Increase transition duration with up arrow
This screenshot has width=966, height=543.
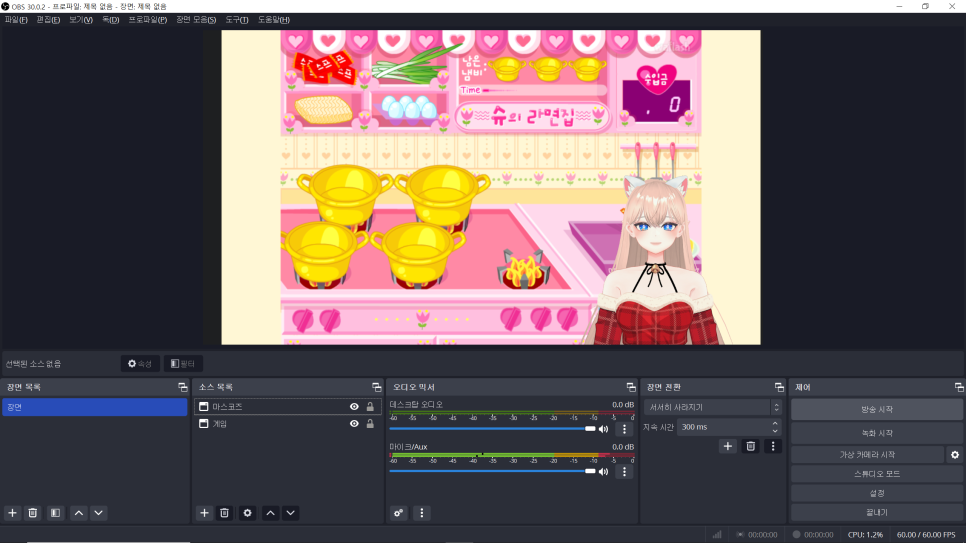click(x=775, y=423)
